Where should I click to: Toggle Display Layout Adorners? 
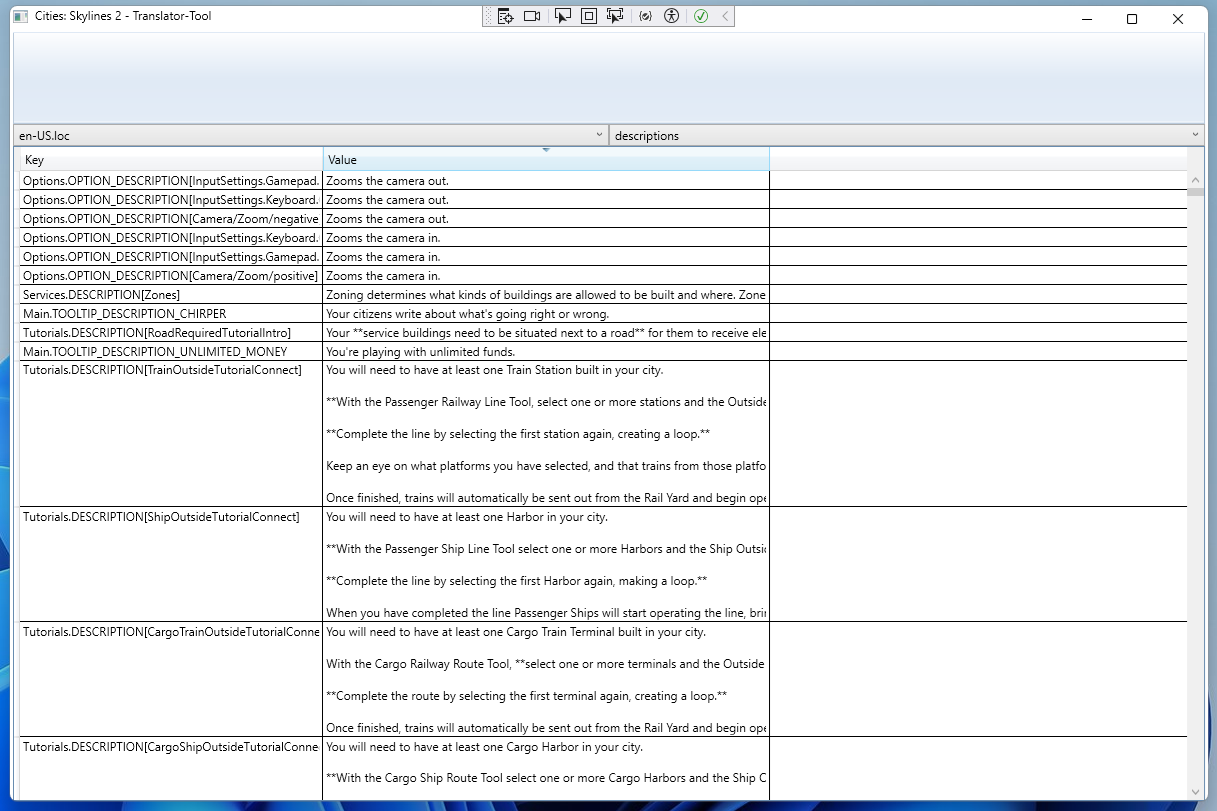click(x=588, y=15)
